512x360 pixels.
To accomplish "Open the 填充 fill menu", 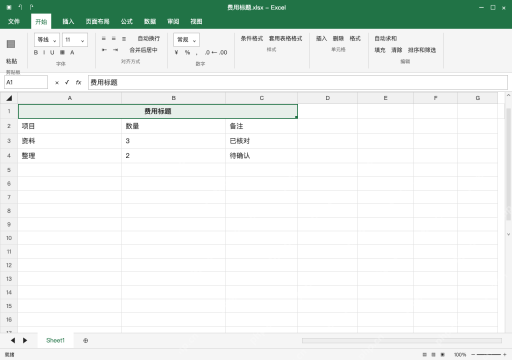I will pyautogui.click(x=380, y=50).
